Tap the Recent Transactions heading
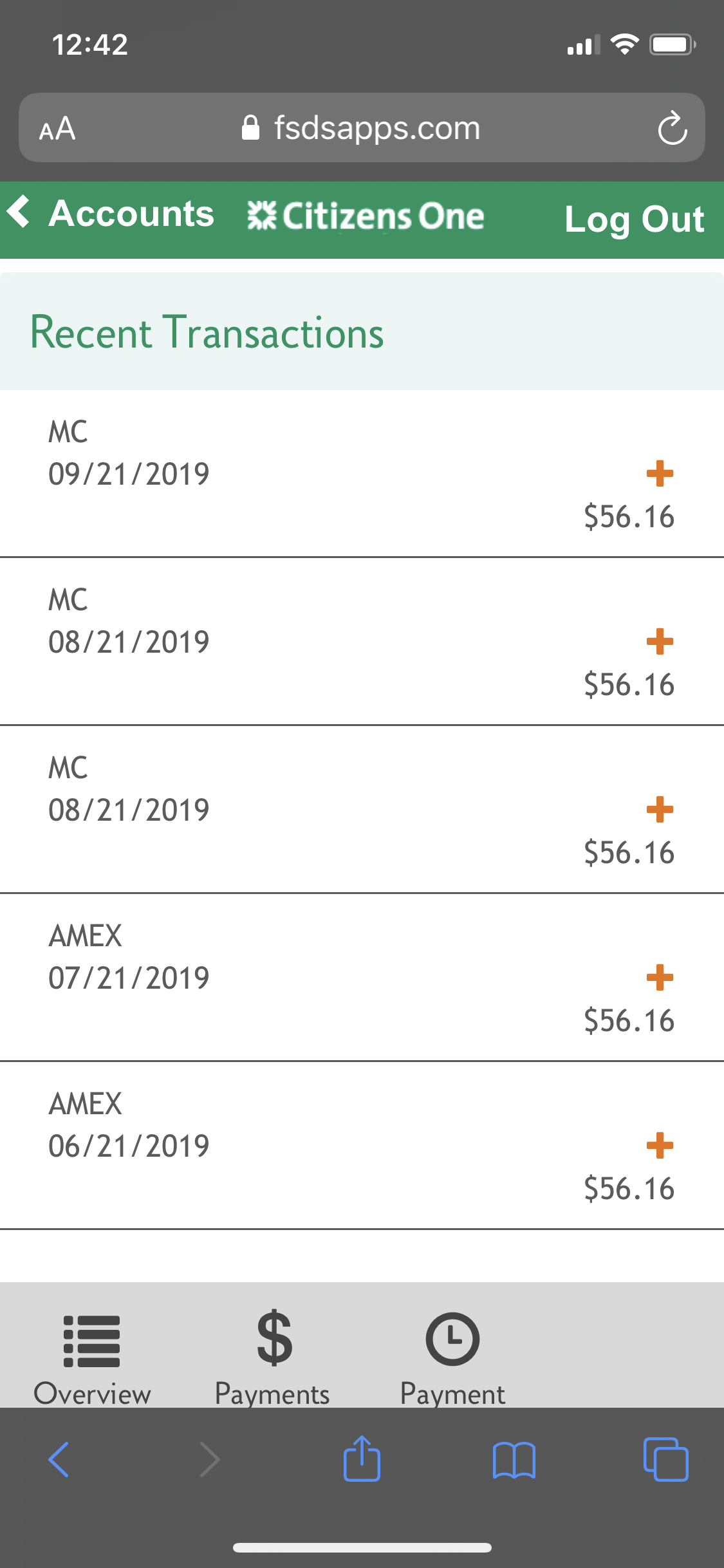Screen dimensions: 724x1568 207,333
